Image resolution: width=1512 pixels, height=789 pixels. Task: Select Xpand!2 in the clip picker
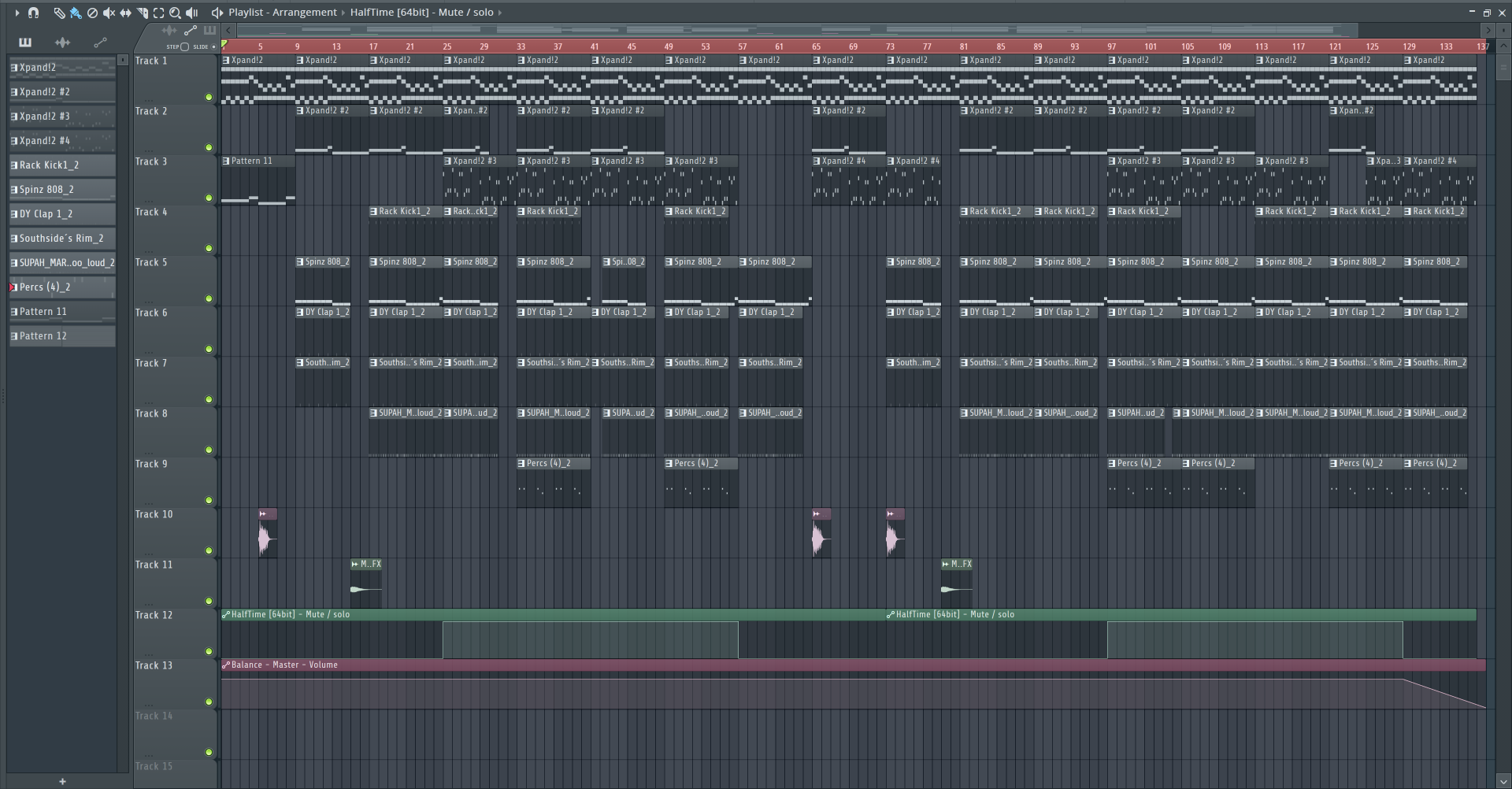point(62,68)
